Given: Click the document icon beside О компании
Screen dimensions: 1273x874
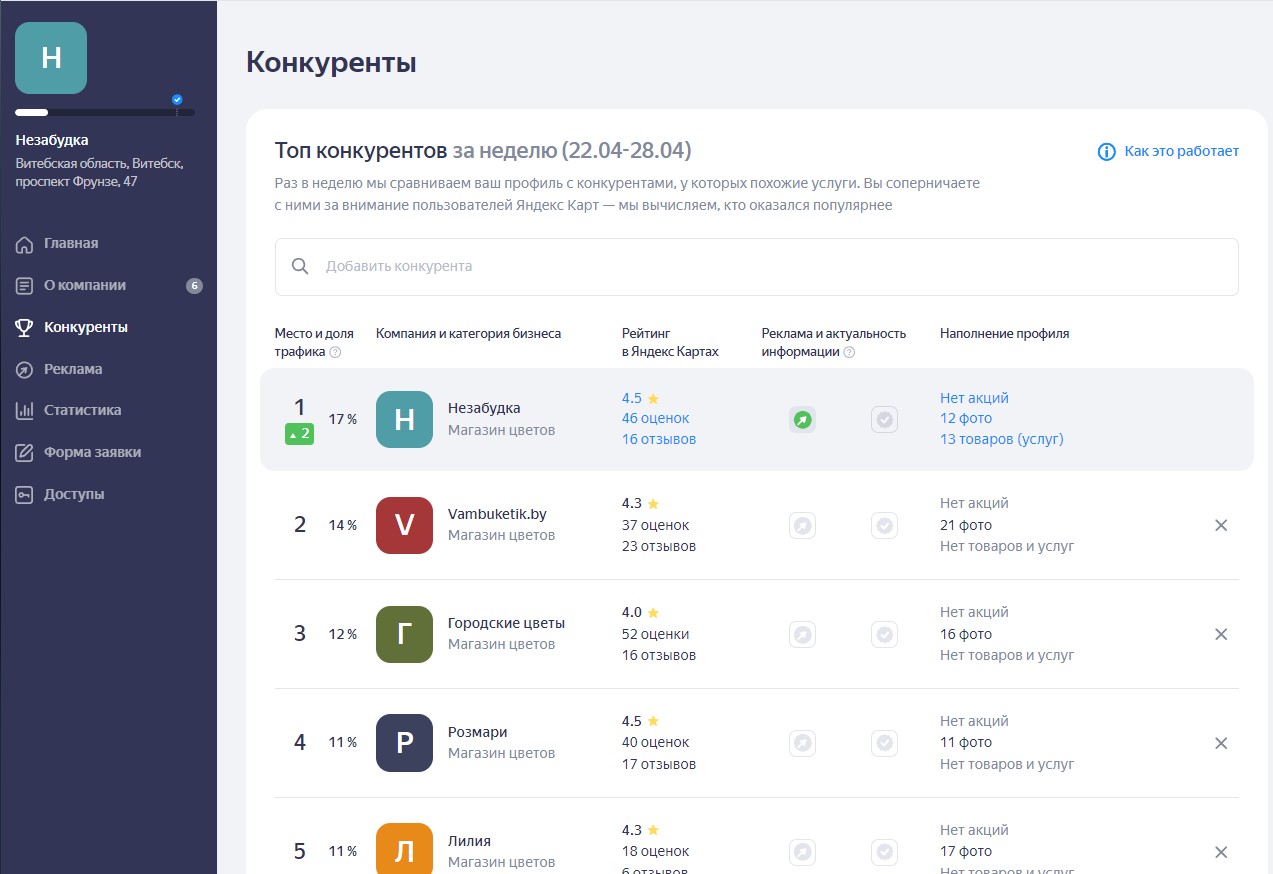Looking at the screenshot, I should tap(25, 286).
